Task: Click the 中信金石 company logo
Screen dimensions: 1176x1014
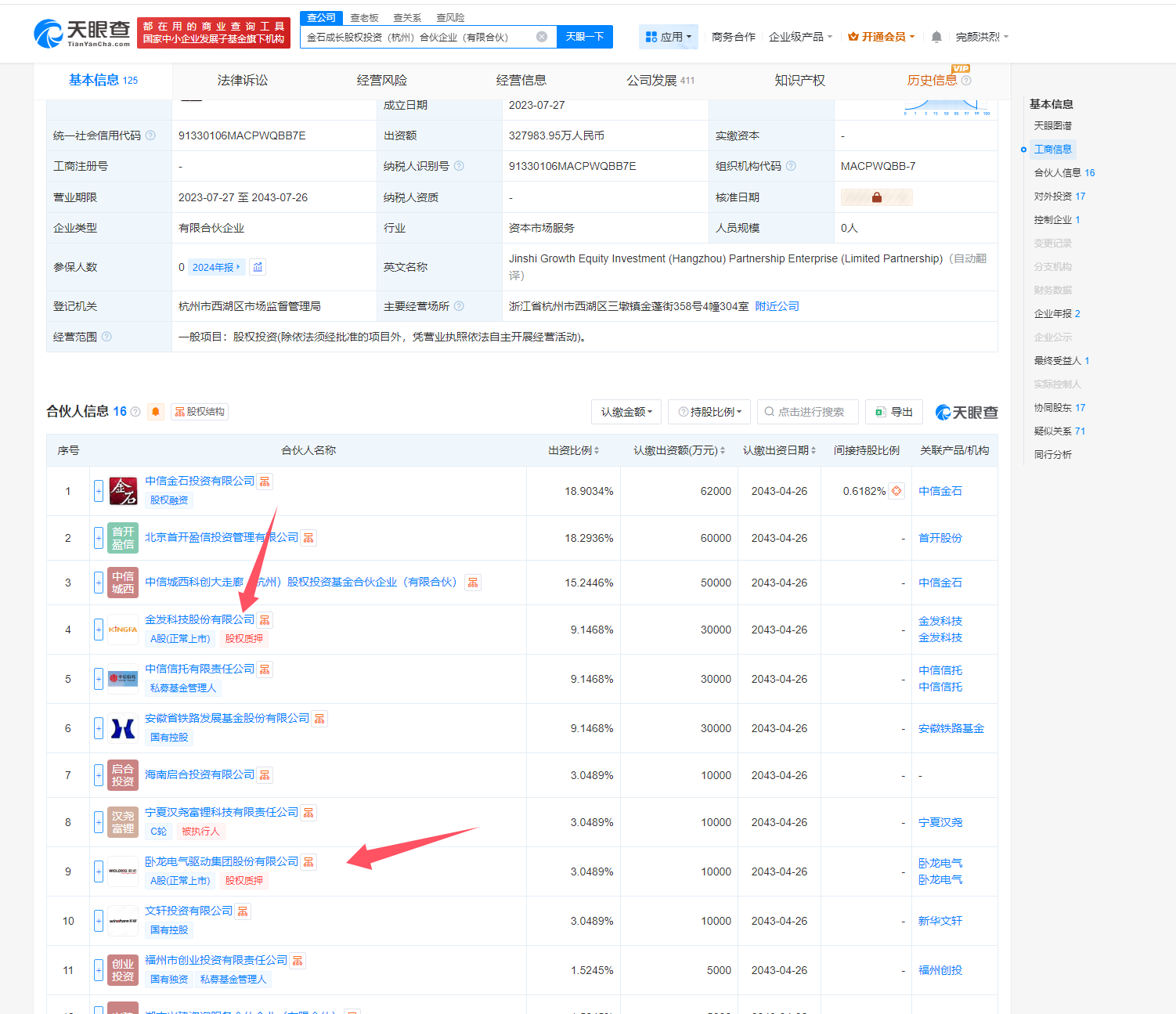Action: pos(123,491)
